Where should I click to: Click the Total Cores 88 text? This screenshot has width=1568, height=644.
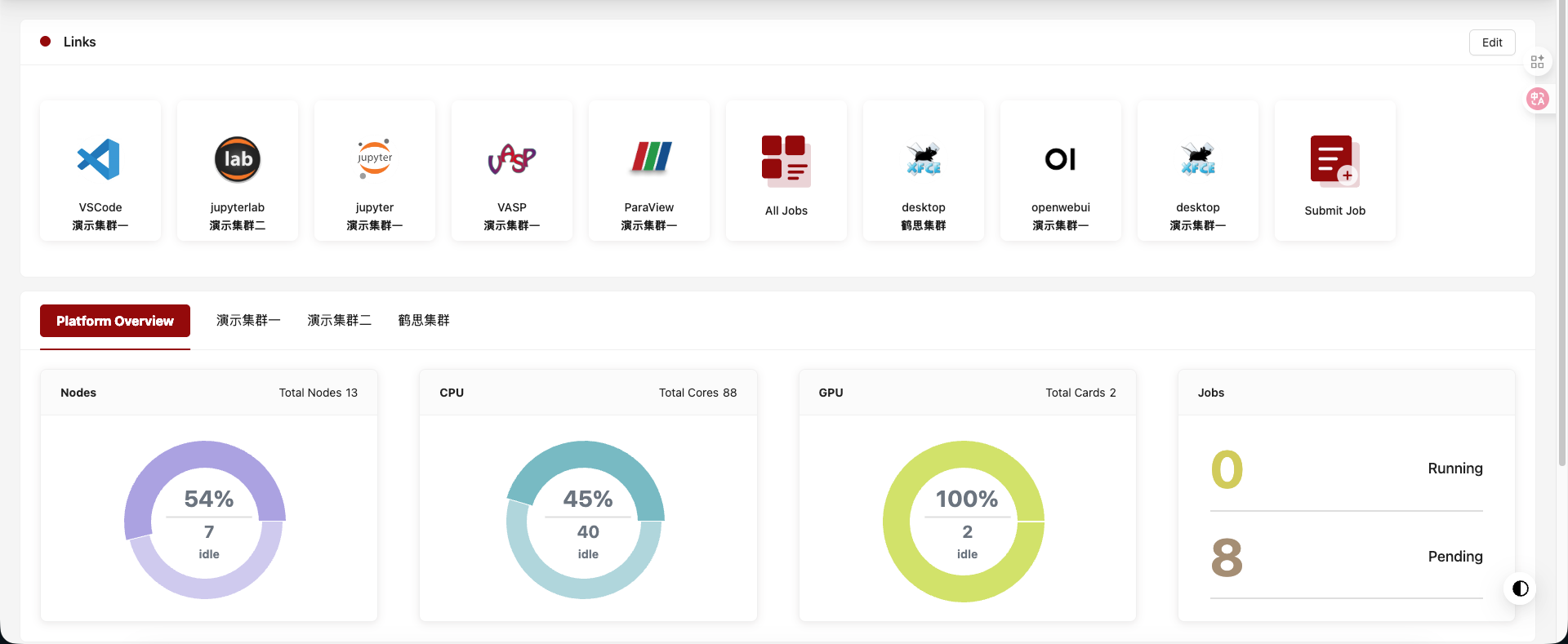[697, 393]
